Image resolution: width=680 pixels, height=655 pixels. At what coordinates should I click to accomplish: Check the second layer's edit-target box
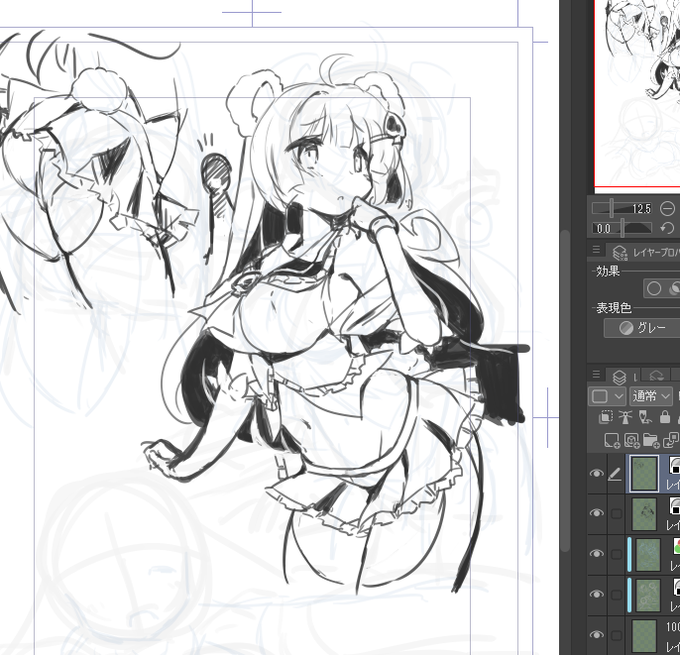616,514
